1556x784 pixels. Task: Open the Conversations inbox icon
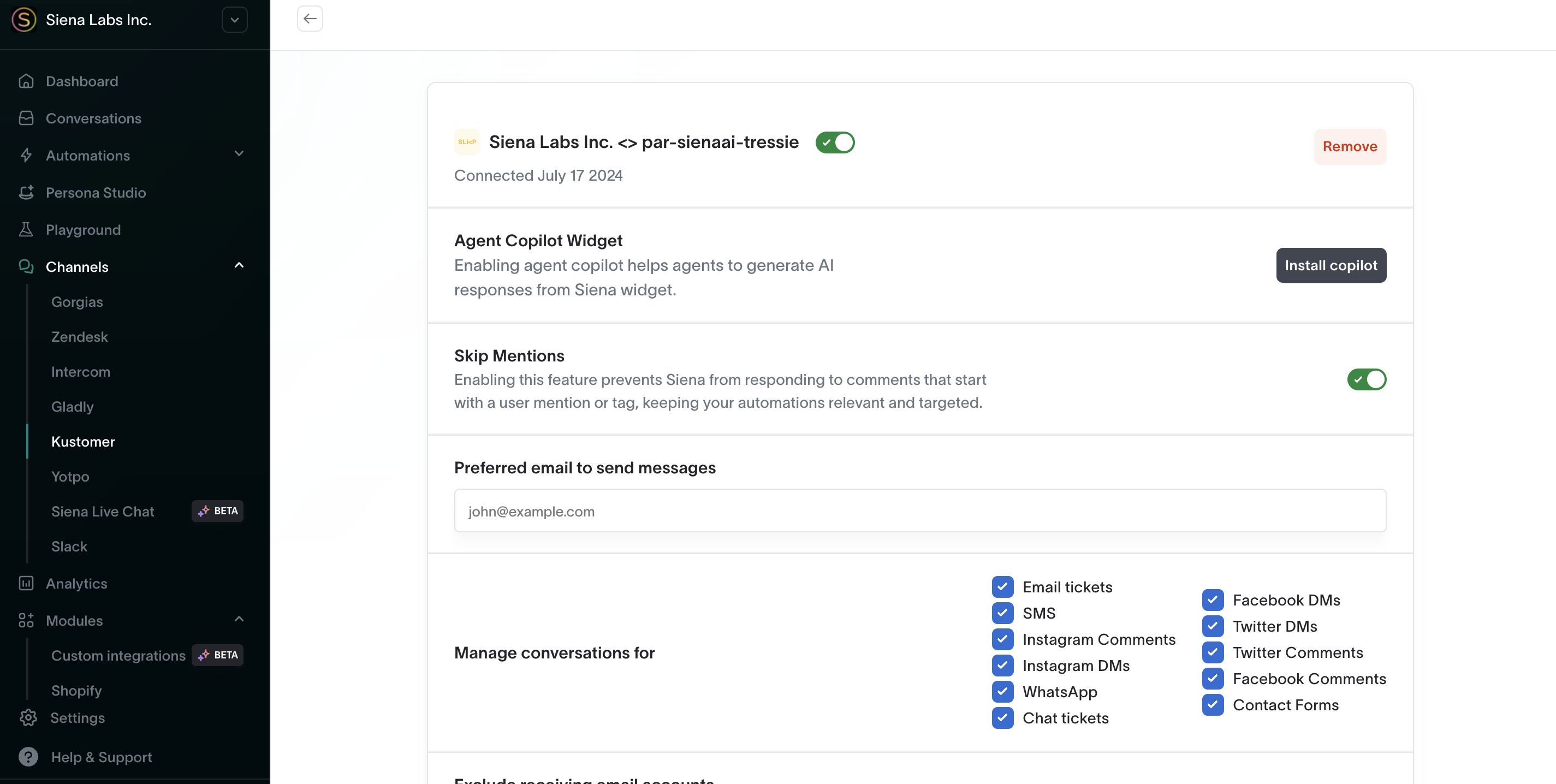click(x=26, y=118)
